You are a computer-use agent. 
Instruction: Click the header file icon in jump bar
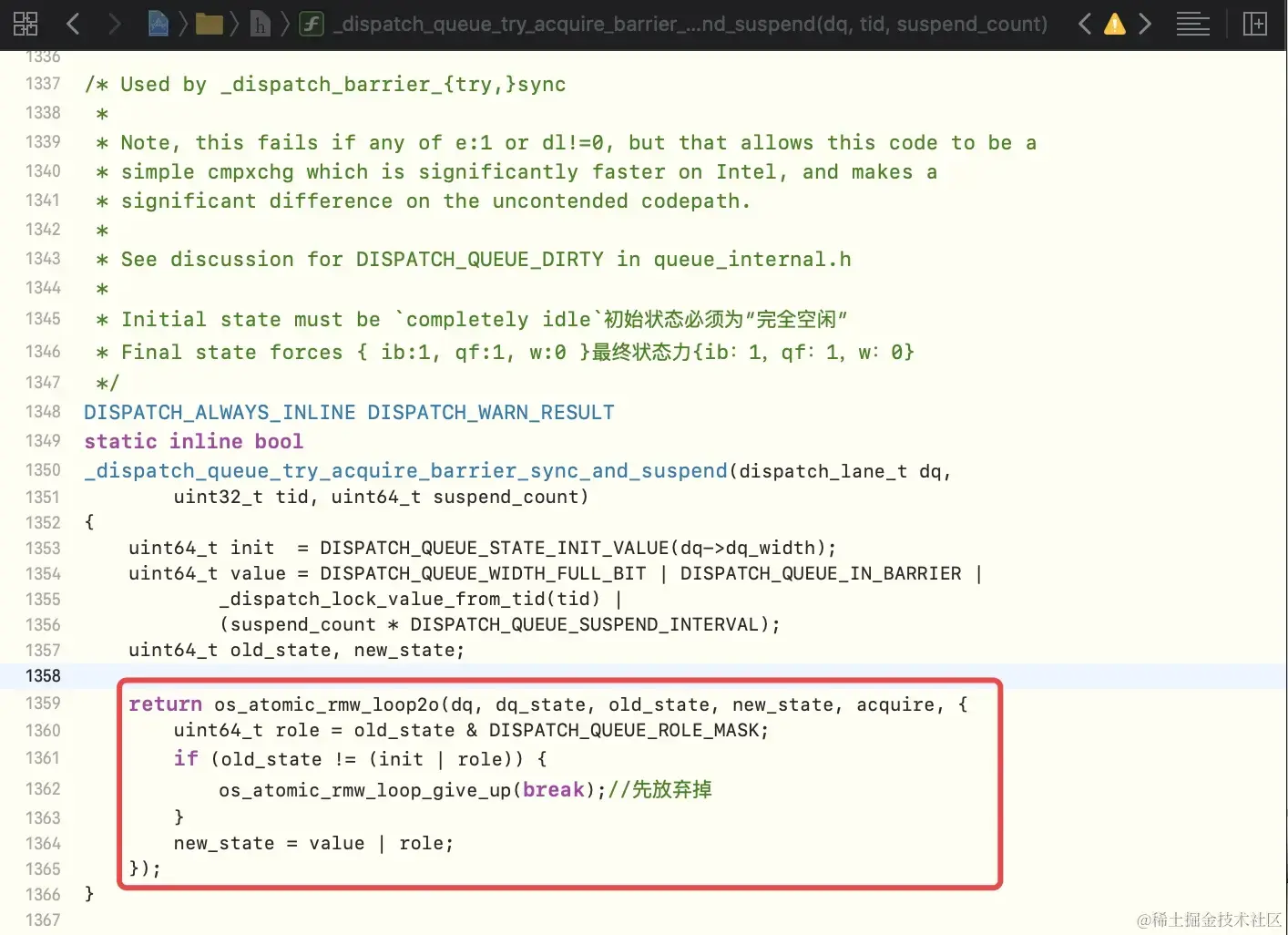(x=261, y=24)
